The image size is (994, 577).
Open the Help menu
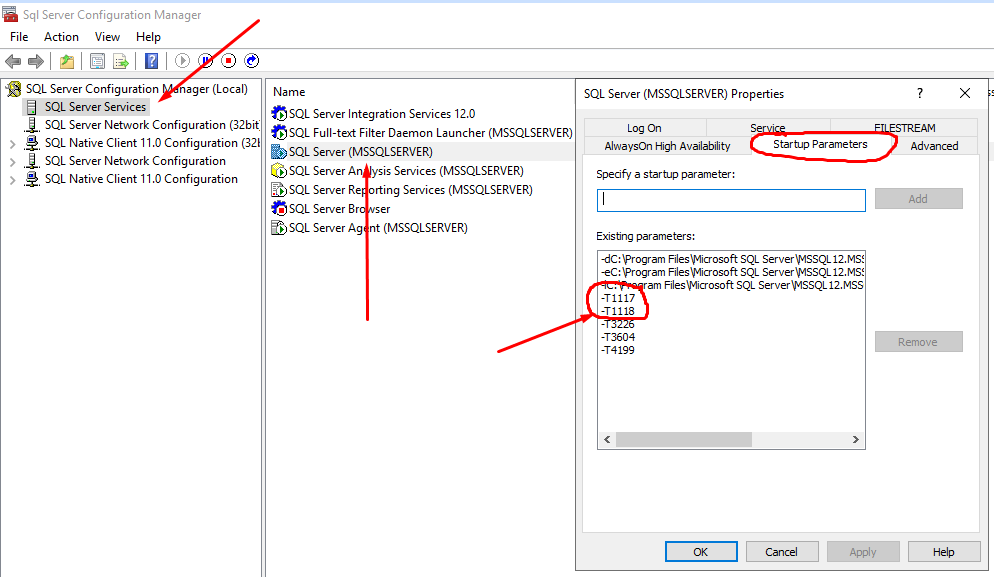pos(148,37)
